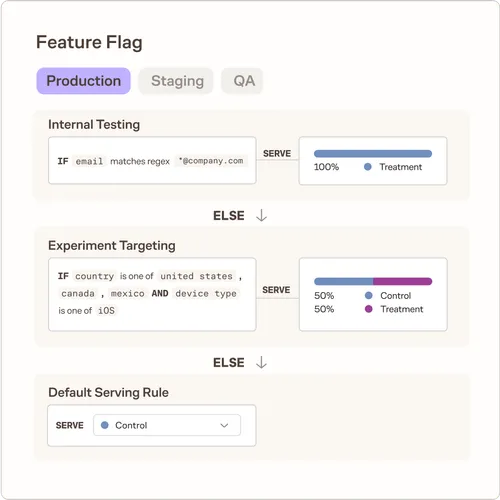
Task: Click the blue dot next to Control in Experiment Targeting
Action: [x=369, y=295]
